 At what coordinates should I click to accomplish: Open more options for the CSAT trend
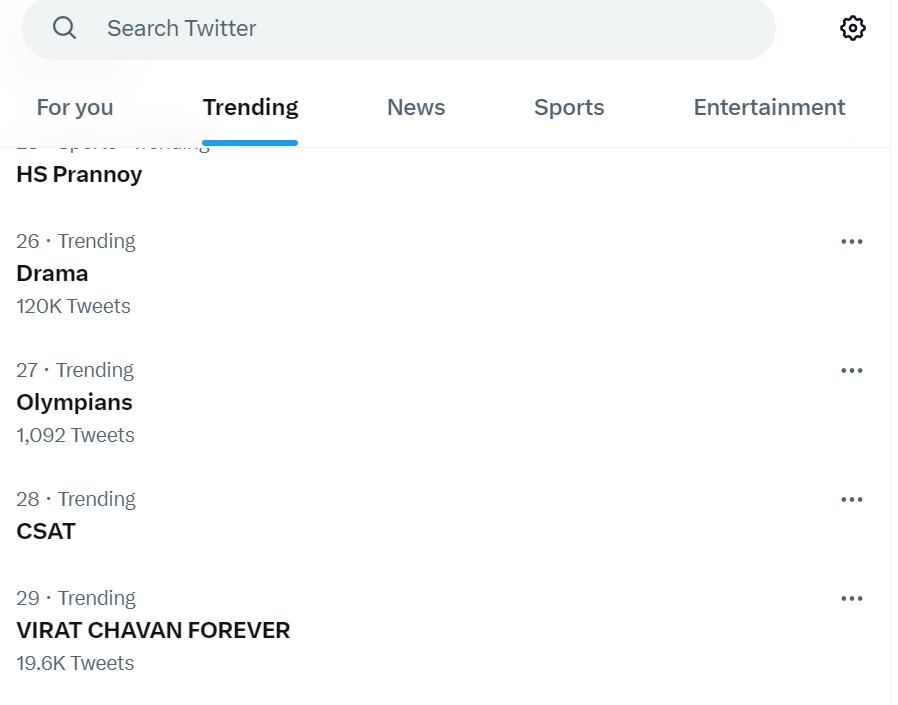[852, 499]
